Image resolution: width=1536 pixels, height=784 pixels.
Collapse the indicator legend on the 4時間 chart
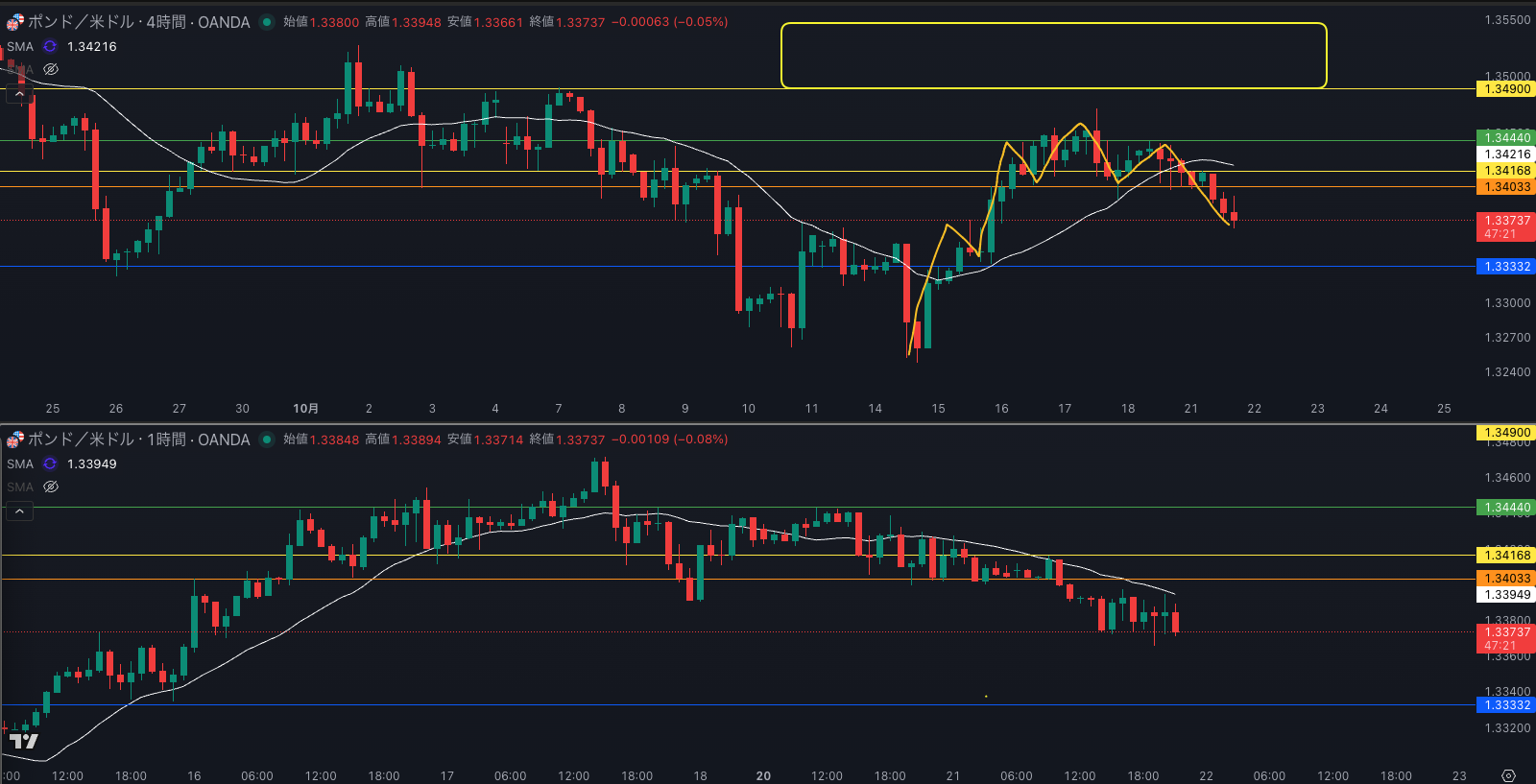(x=19, y=94)
